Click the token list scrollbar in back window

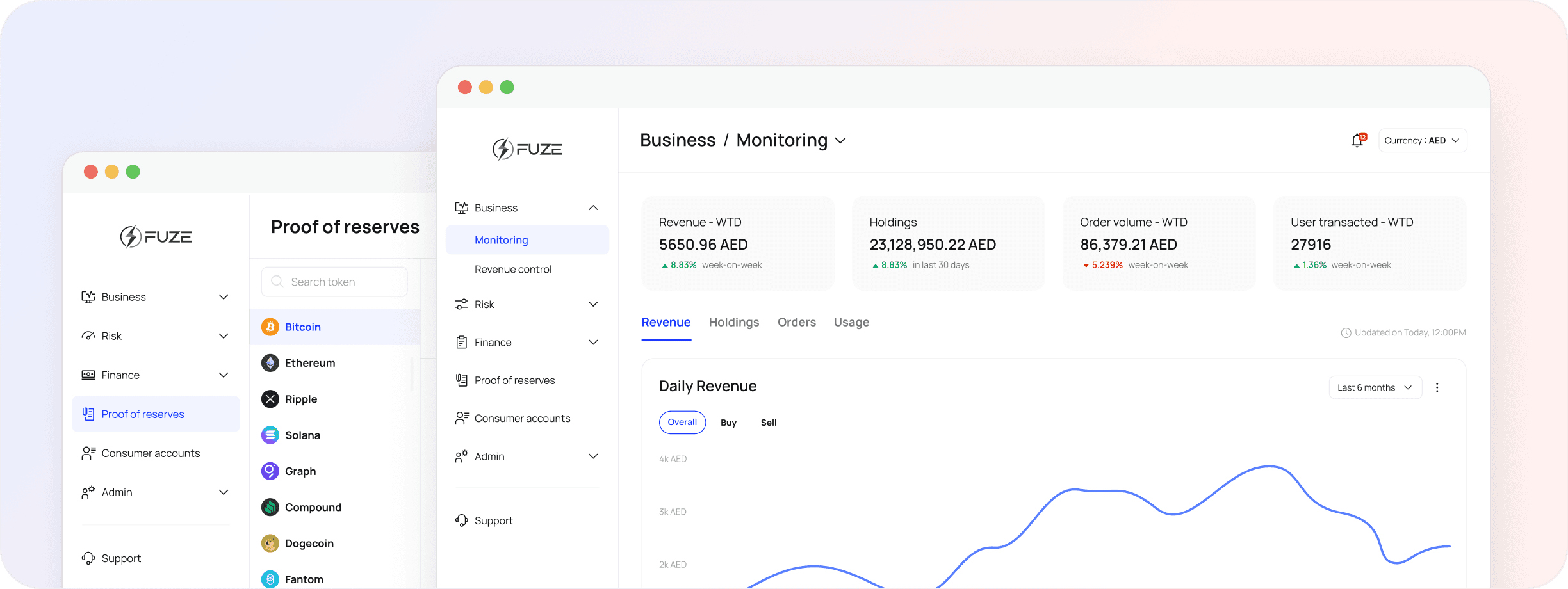pyautogui.click(x=412, y=374)
